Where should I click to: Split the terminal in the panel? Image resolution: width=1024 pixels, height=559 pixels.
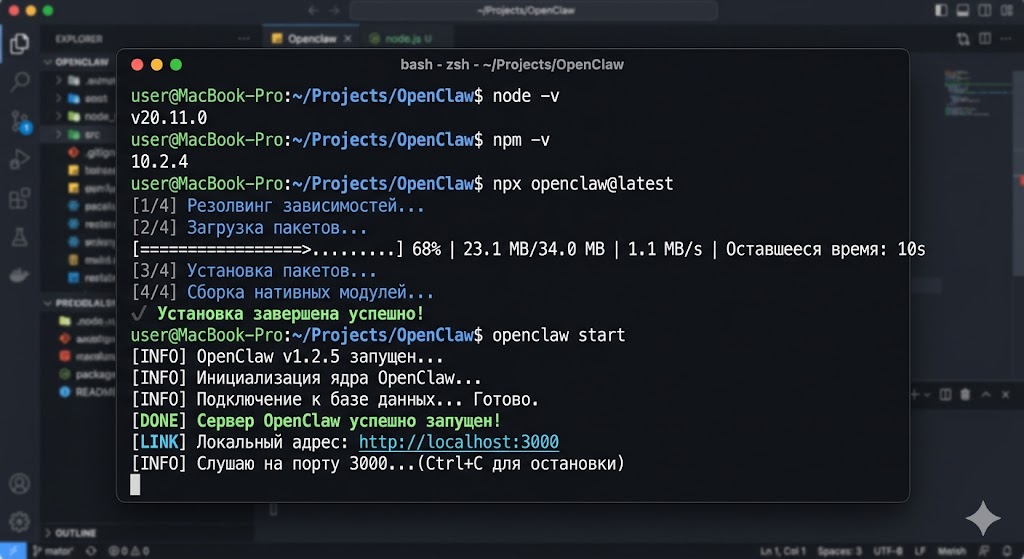(945, 394)
